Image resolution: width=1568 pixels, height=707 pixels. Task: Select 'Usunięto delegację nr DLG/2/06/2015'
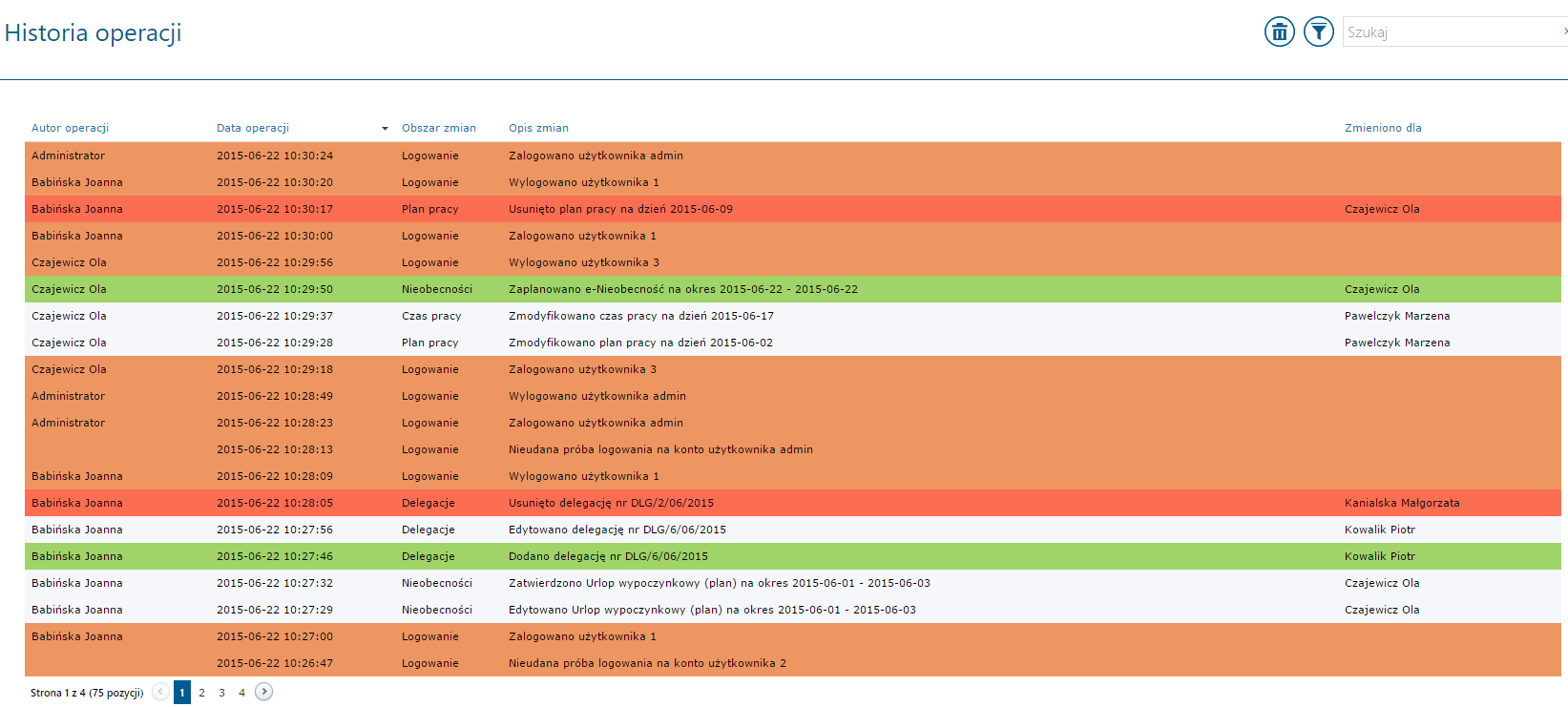611,503
